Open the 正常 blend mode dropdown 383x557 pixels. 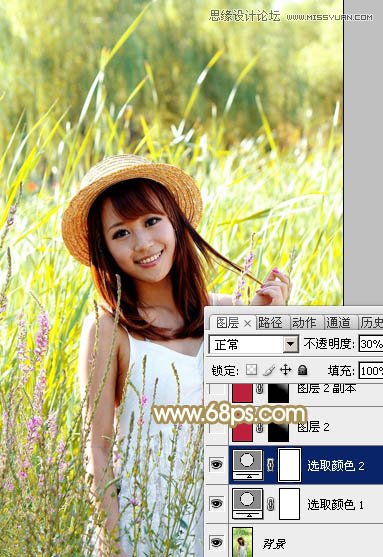(254, 344)
